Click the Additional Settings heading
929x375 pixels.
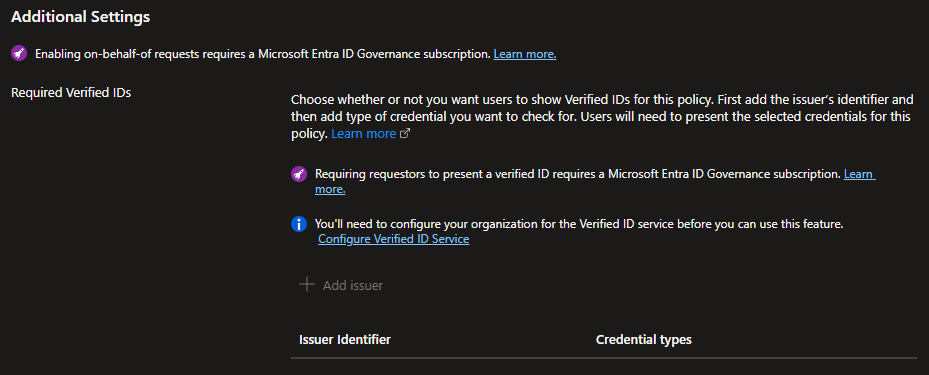[x=81, y=17]
